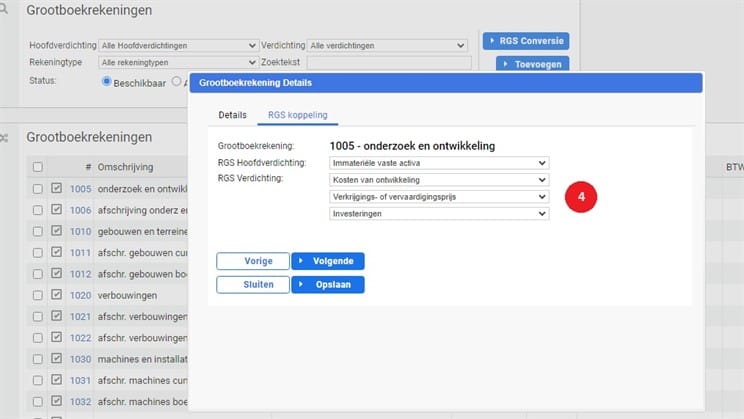This screenshot has height=419, width=744.
Task: Select the row checkbox for account 1020
Action: tap(37, 295)
